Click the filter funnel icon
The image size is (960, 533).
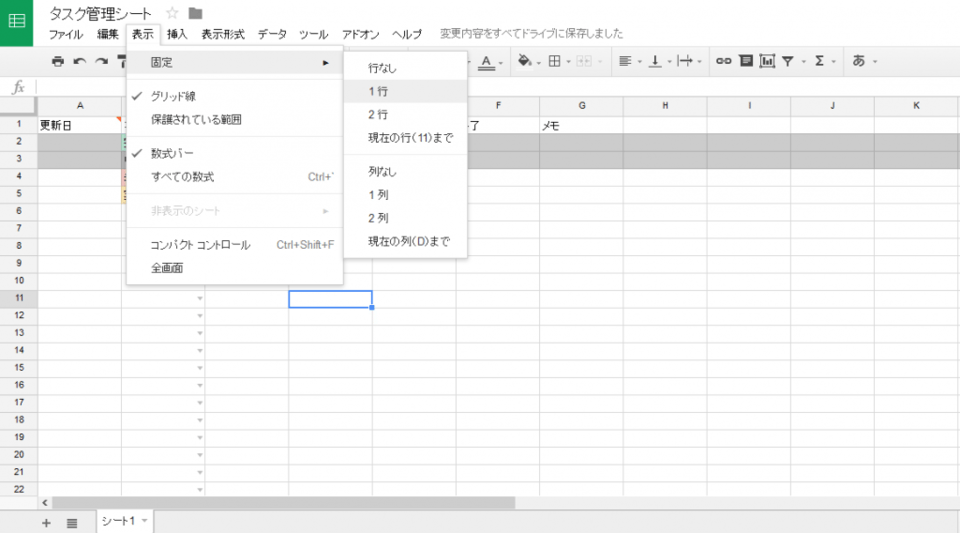(x=789, y=62)
